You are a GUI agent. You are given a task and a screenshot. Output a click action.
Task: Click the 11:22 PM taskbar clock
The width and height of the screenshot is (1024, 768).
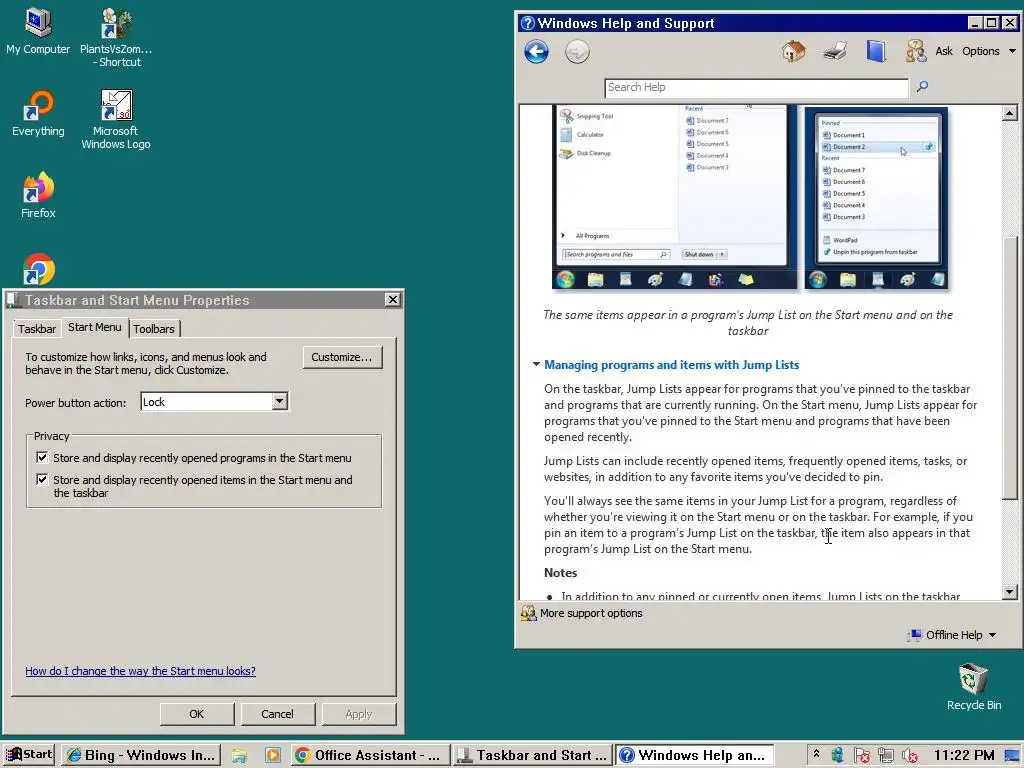point(964,756)
